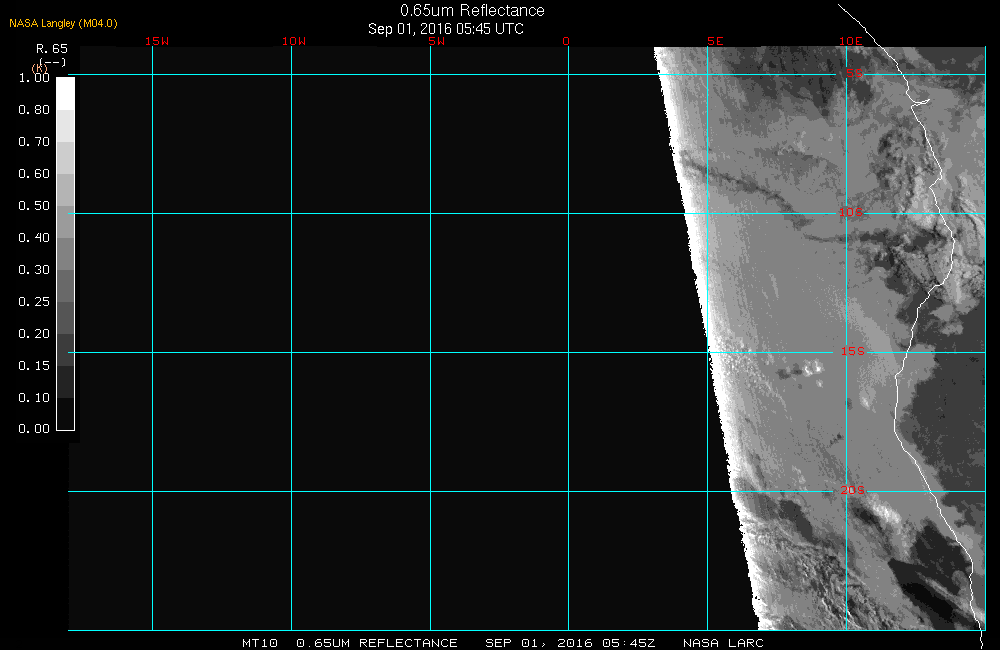Select the 0.10 colorbar value
This screenshot has width=1000, height=650.
pyautogui.click(x=34, y=397)
